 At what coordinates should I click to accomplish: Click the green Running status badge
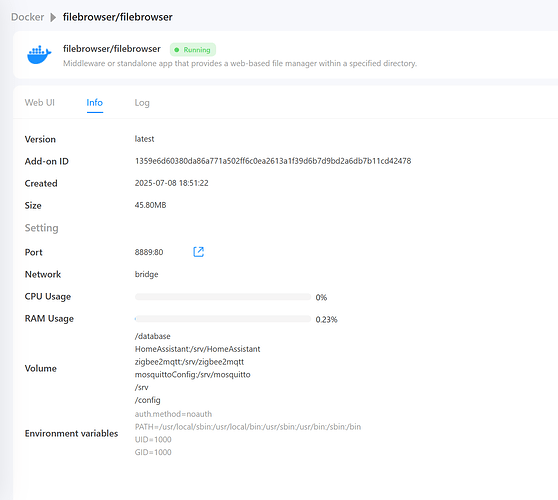(193, 50)
